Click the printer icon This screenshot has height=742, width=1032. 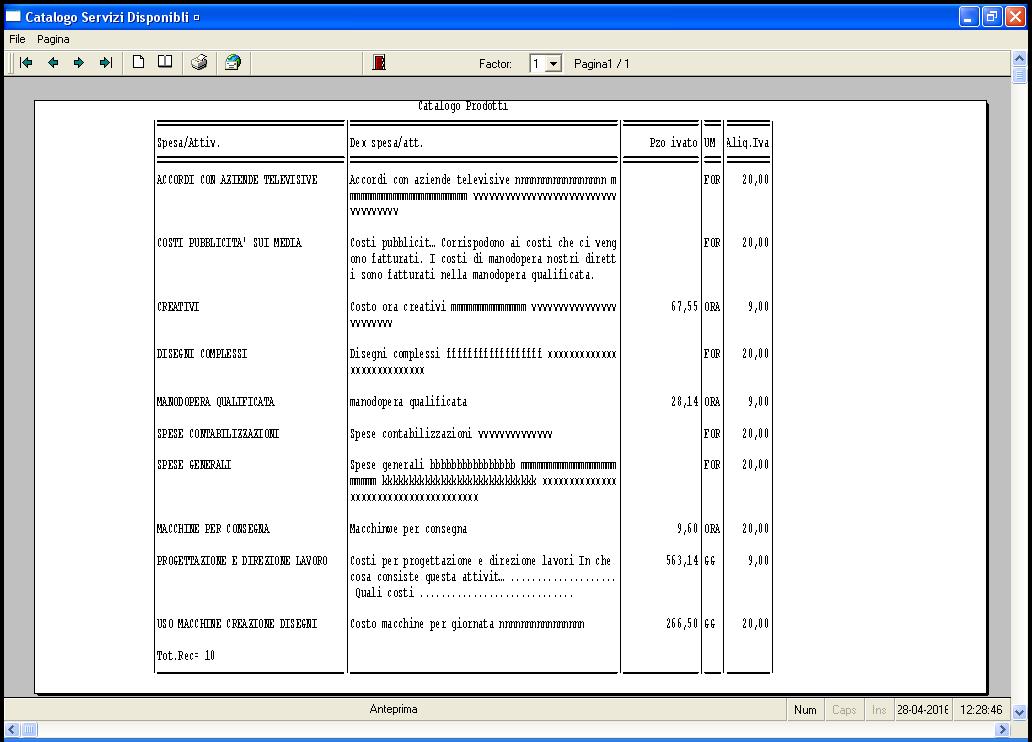click(199, 63)
